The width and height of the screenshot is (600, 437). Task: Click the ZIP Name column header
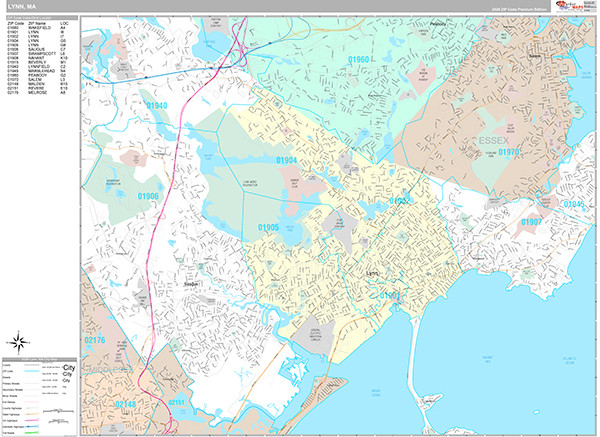pyautogui.click(x=37, y=23)
